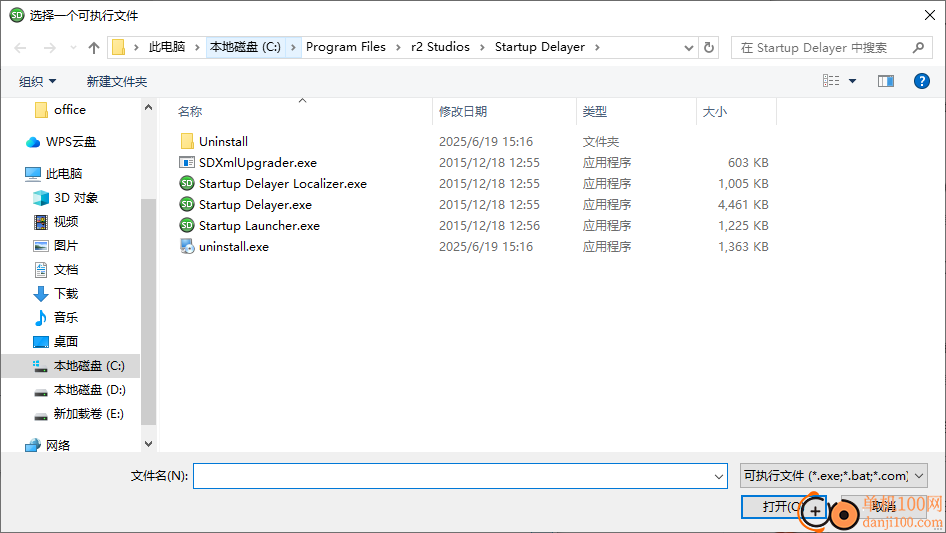Screen dimensions: 946x533
Task: Select the Startup Delayer.exe icon
Action: pyautogui.click(x=187, y=205)
